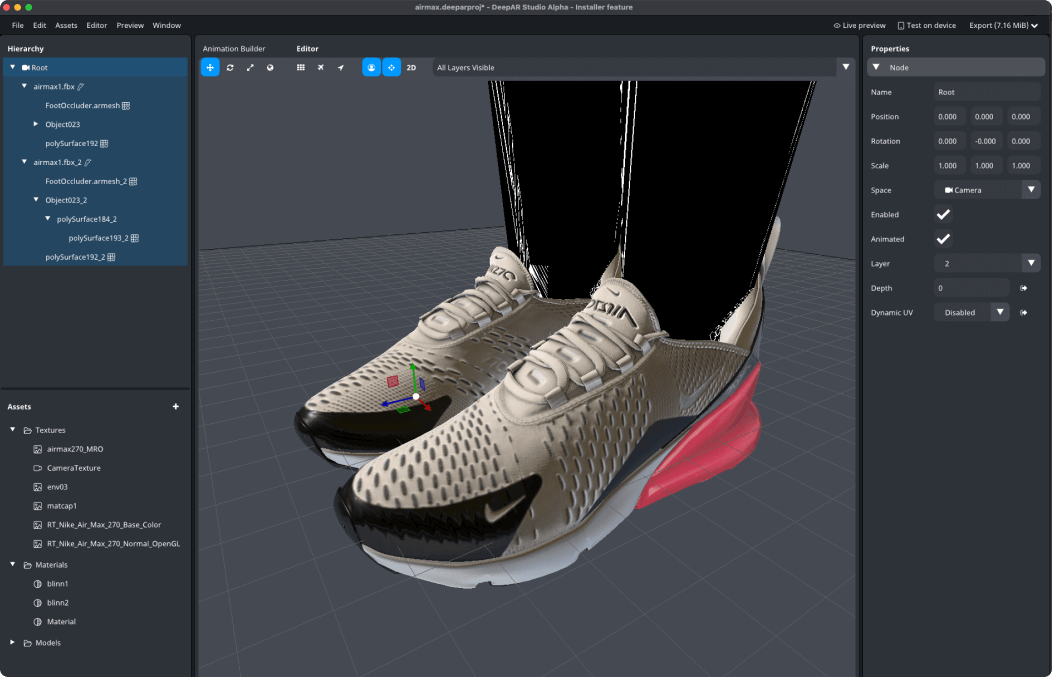Disable the Animated checkbox
1052x677 pixels.
click(943, 238)
